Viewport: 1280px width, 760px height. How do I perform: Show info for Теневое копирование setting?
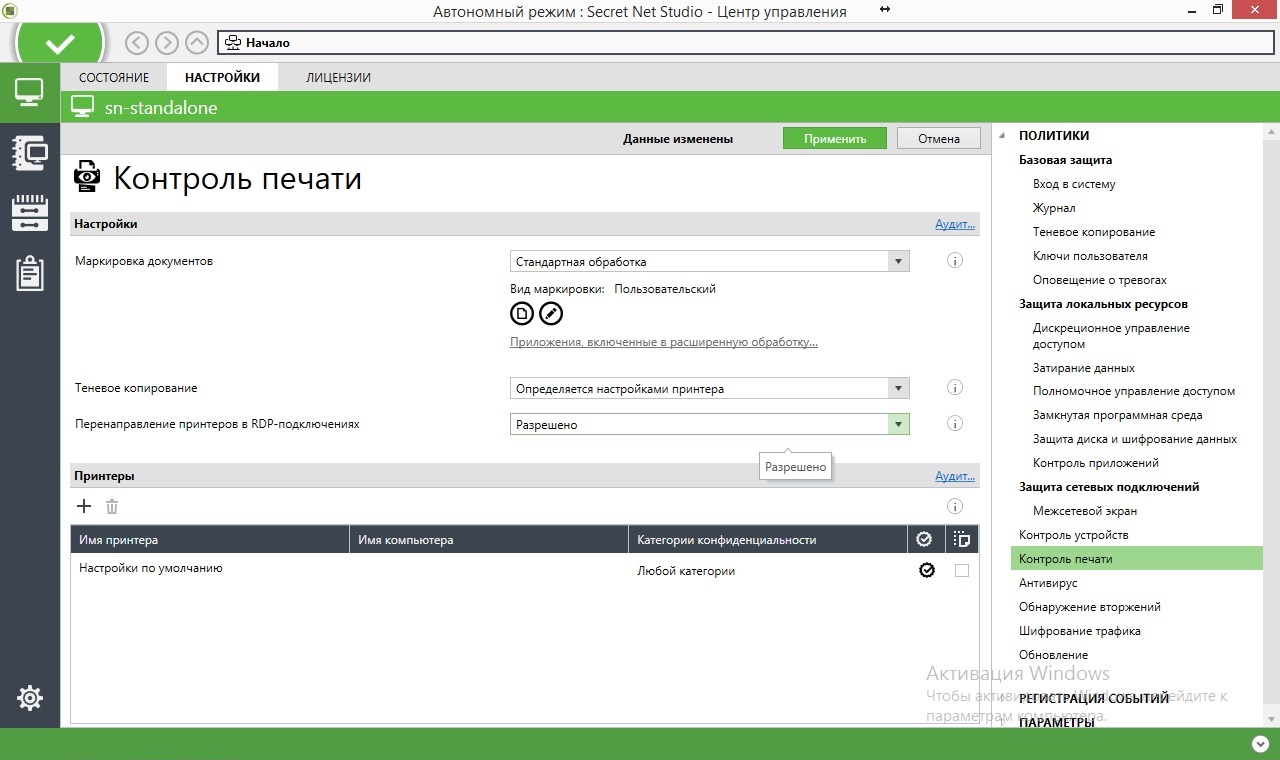[955, 388]
